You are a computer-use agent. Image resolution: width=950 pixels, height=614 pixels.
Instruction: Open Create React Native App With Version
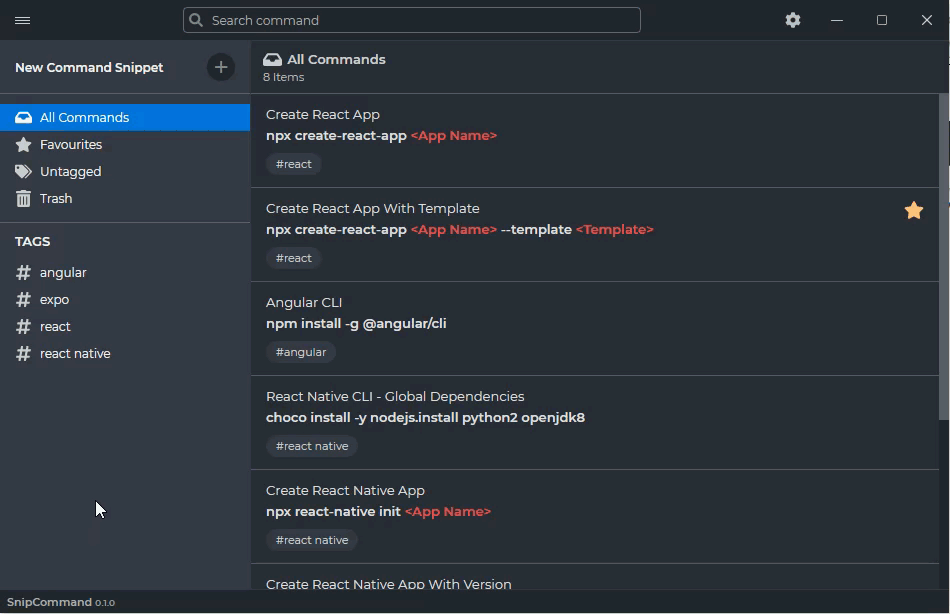click(388, 584)
